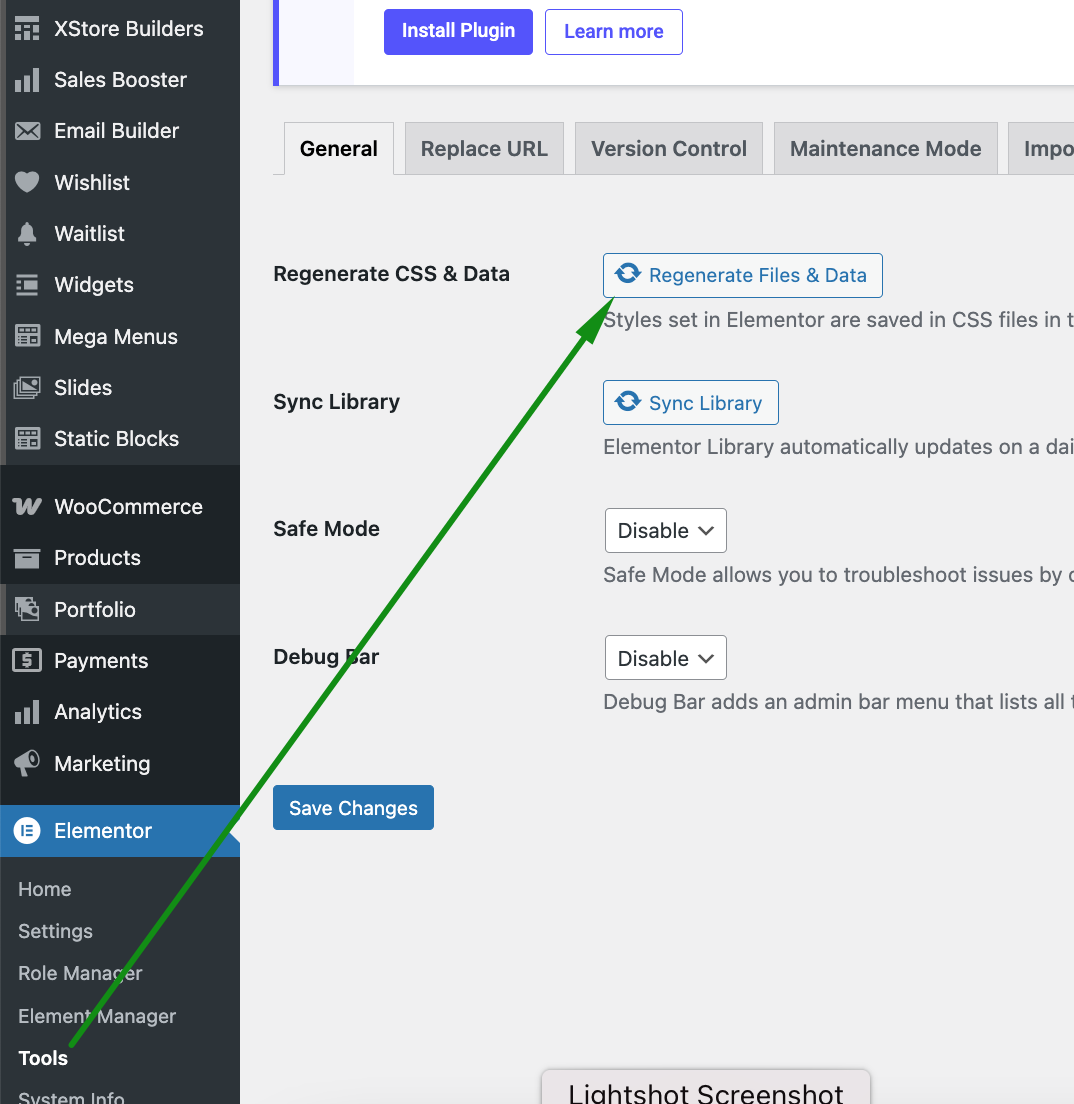The width and height of the screenshot is (1074, 1104).
Task: Click the Wishlist heart icon
Action: tap(27, 182)
